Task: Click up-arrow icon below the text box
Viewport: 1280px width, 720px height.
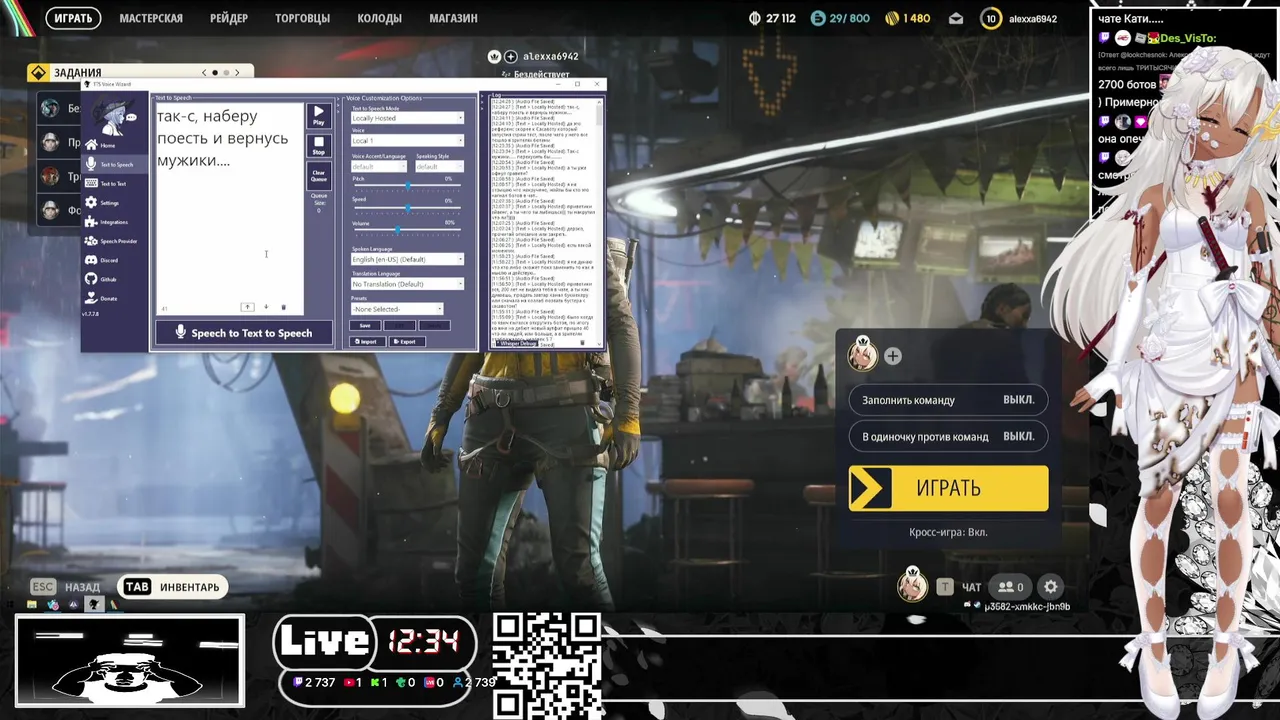Action: pyautogui.click(x=248, y=307)
